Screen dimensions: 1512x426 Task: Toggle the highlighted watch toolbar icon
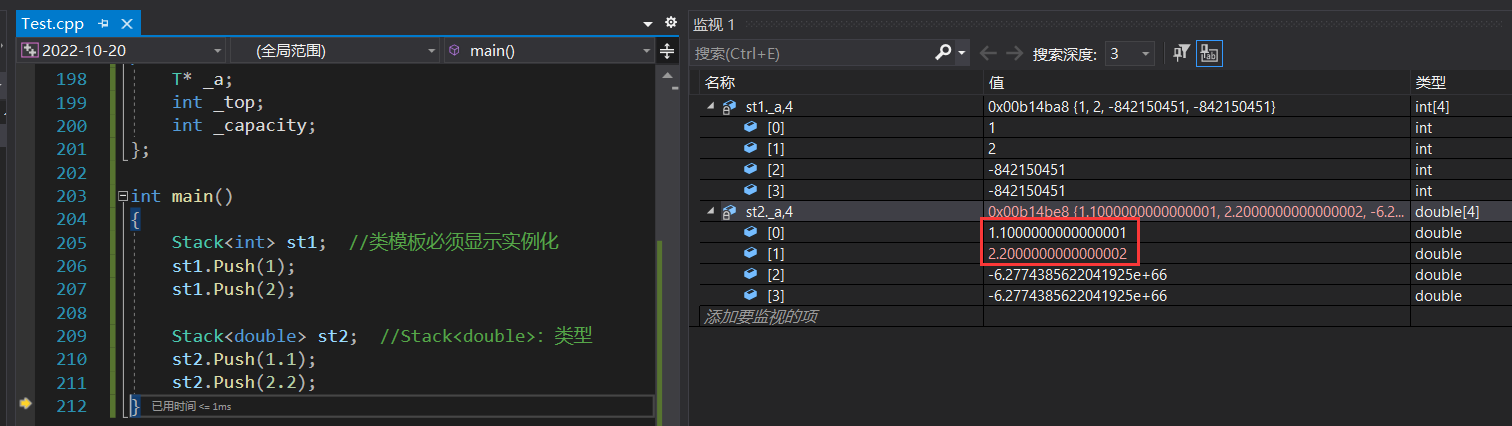point(1209,53)
